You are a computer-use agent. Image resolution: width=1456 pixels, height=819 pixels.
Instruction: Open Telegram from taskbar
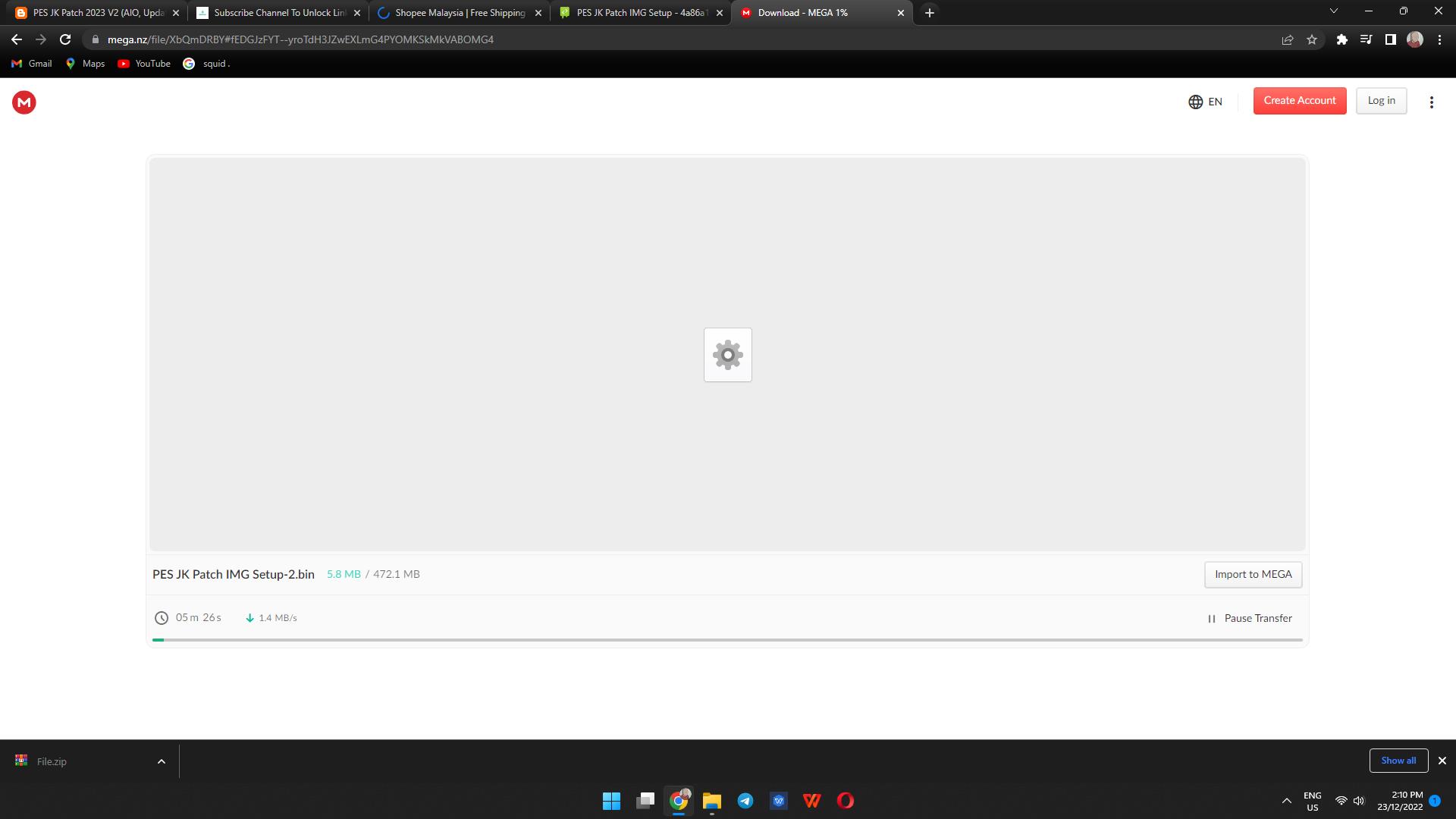[x=745, y=801]
